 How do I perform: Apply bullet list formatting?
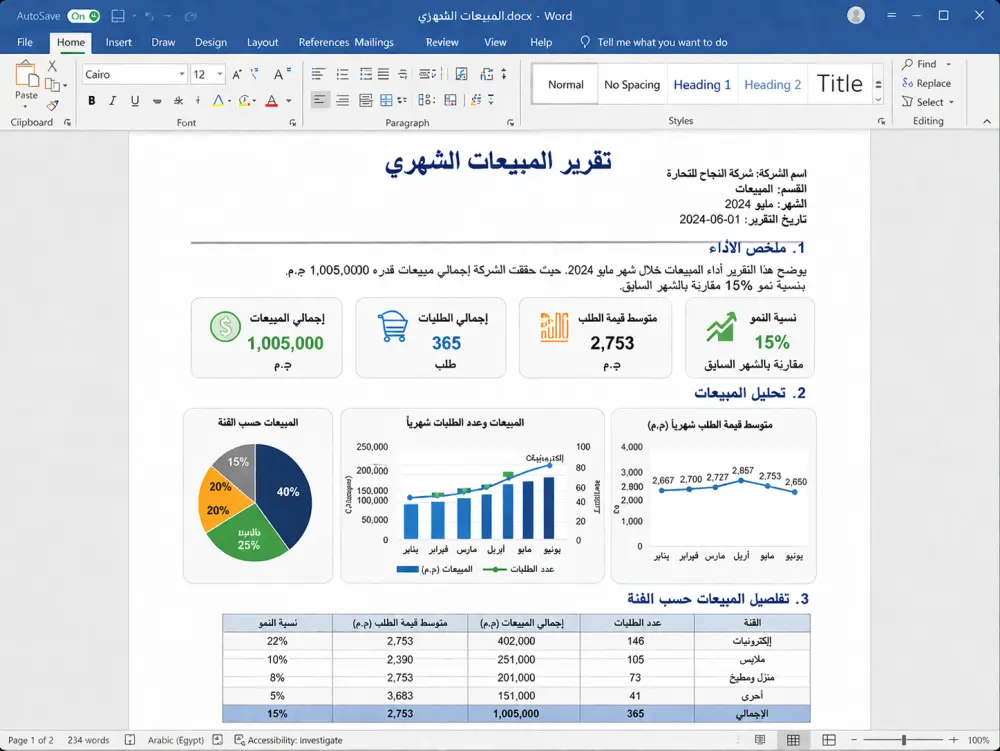coord(318,75)
